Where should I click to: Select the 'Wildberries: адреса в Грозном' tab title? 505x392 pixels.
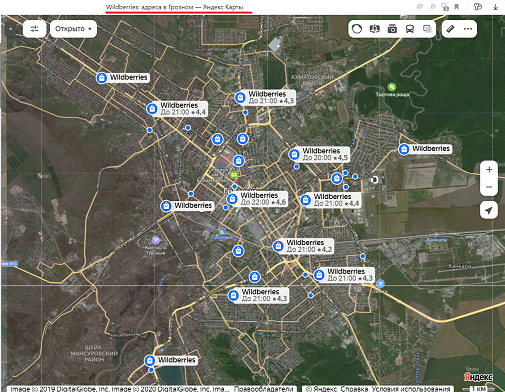(175, 7)
